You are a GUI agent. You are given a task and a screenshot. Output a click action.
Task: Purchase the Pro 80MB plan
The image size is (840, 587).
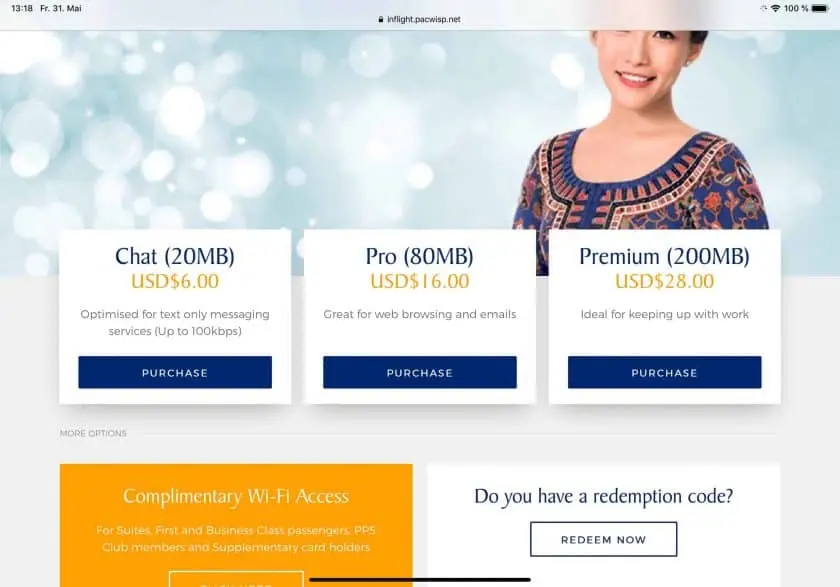click(x=419, y=372)
